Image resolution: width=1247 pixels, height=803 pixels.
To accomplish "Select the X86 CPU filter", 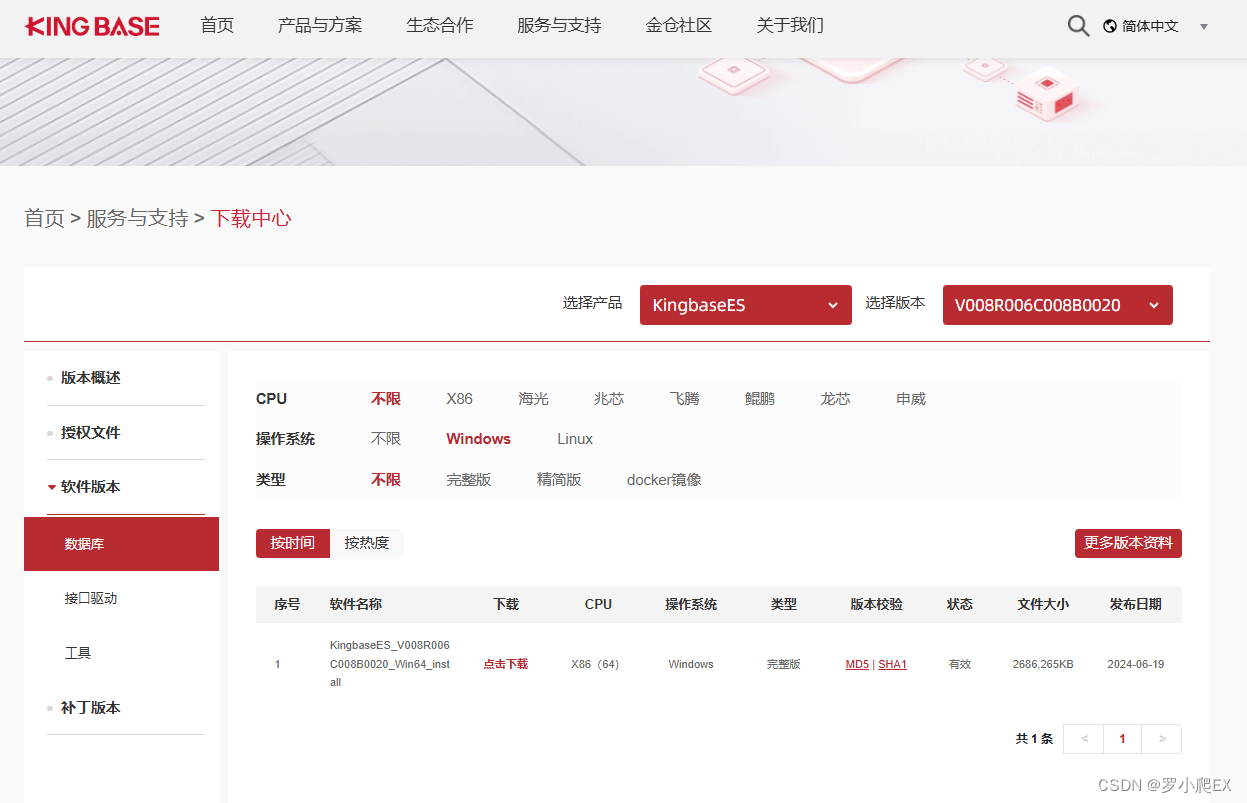I will click(x=459, y=398).
